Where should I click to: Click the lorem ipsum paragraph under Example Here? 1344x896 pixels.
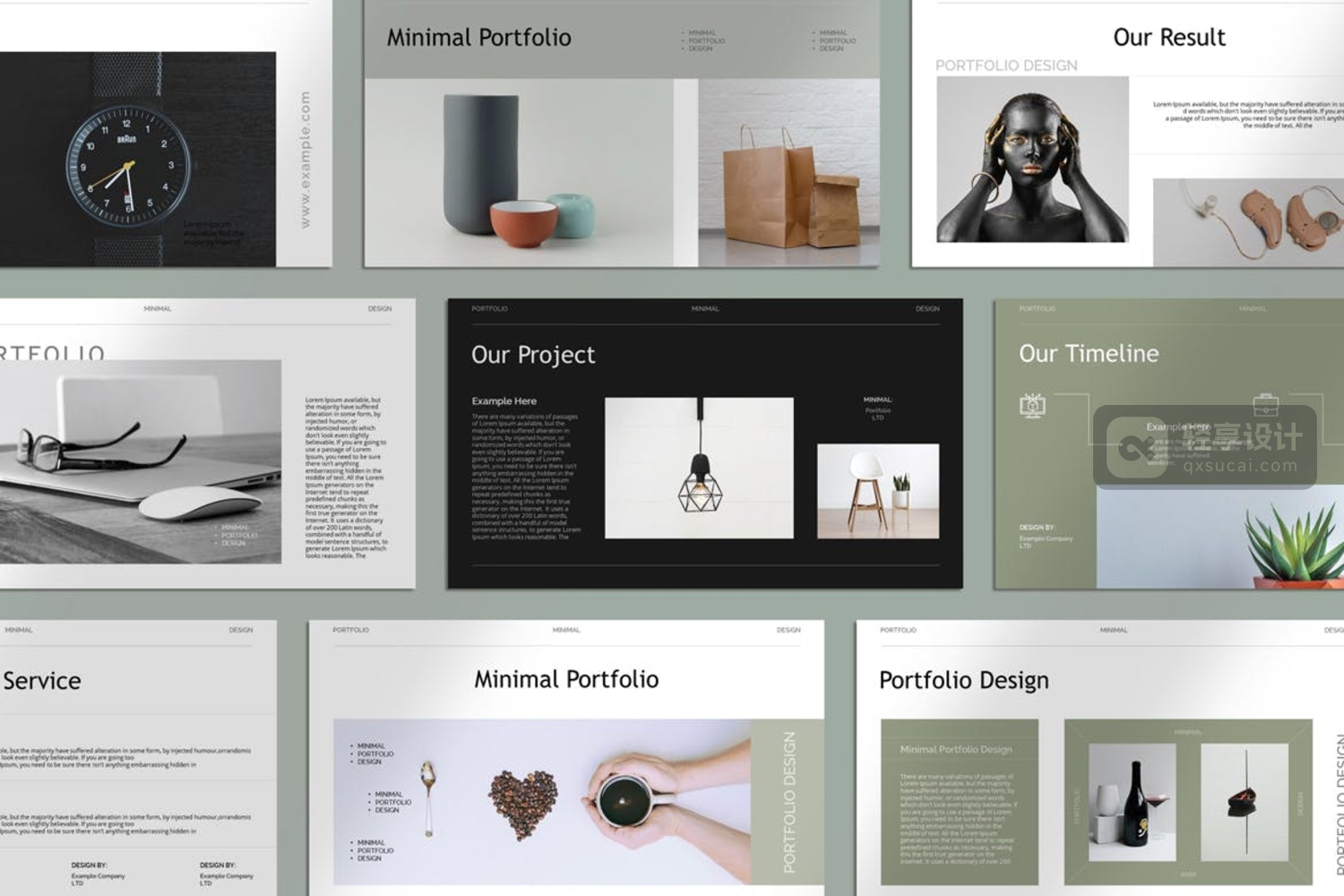tap(526, 476)
